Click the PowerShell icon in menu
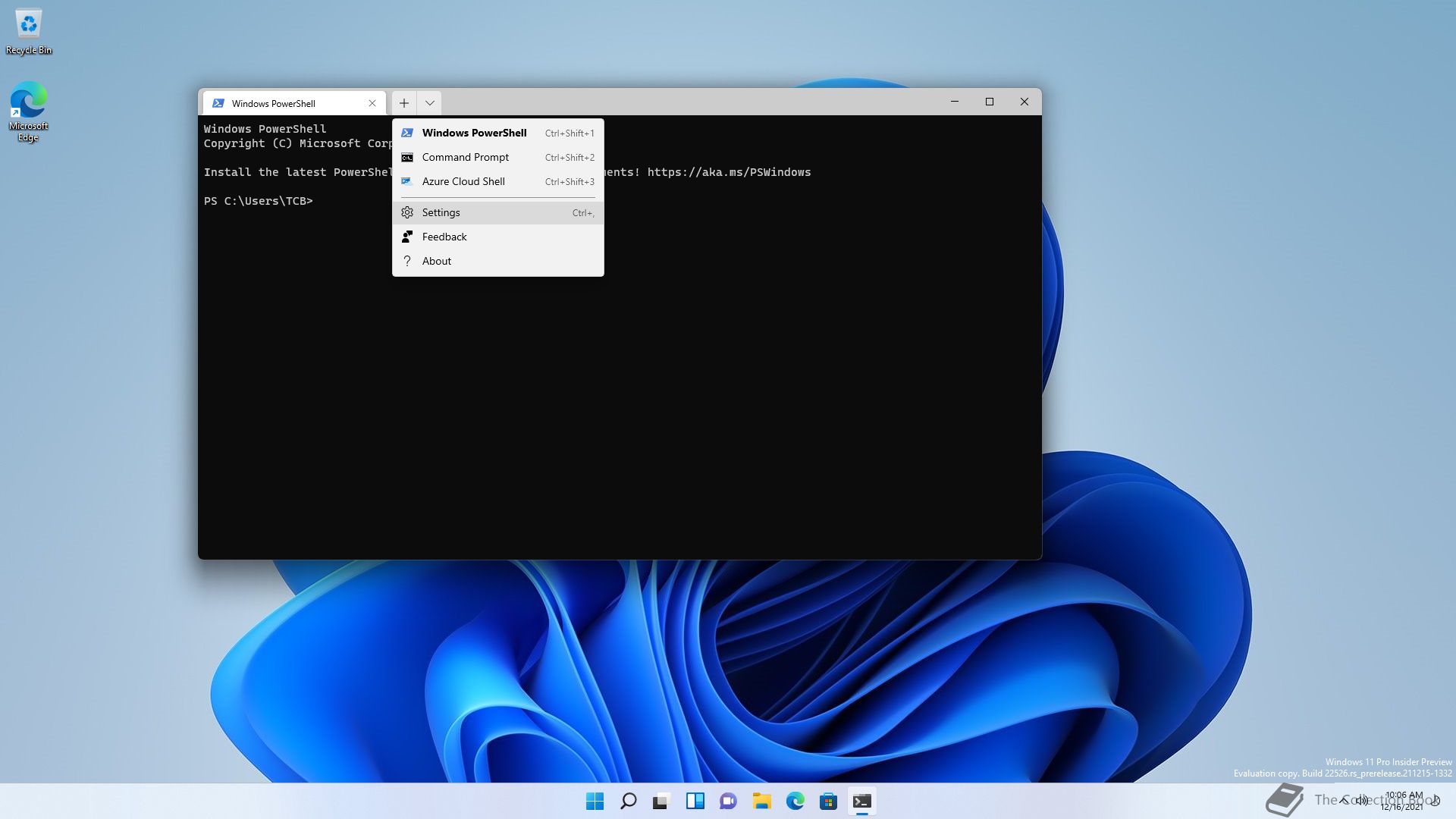Screen dimensions: 1456x819 [x=407, y=133]
